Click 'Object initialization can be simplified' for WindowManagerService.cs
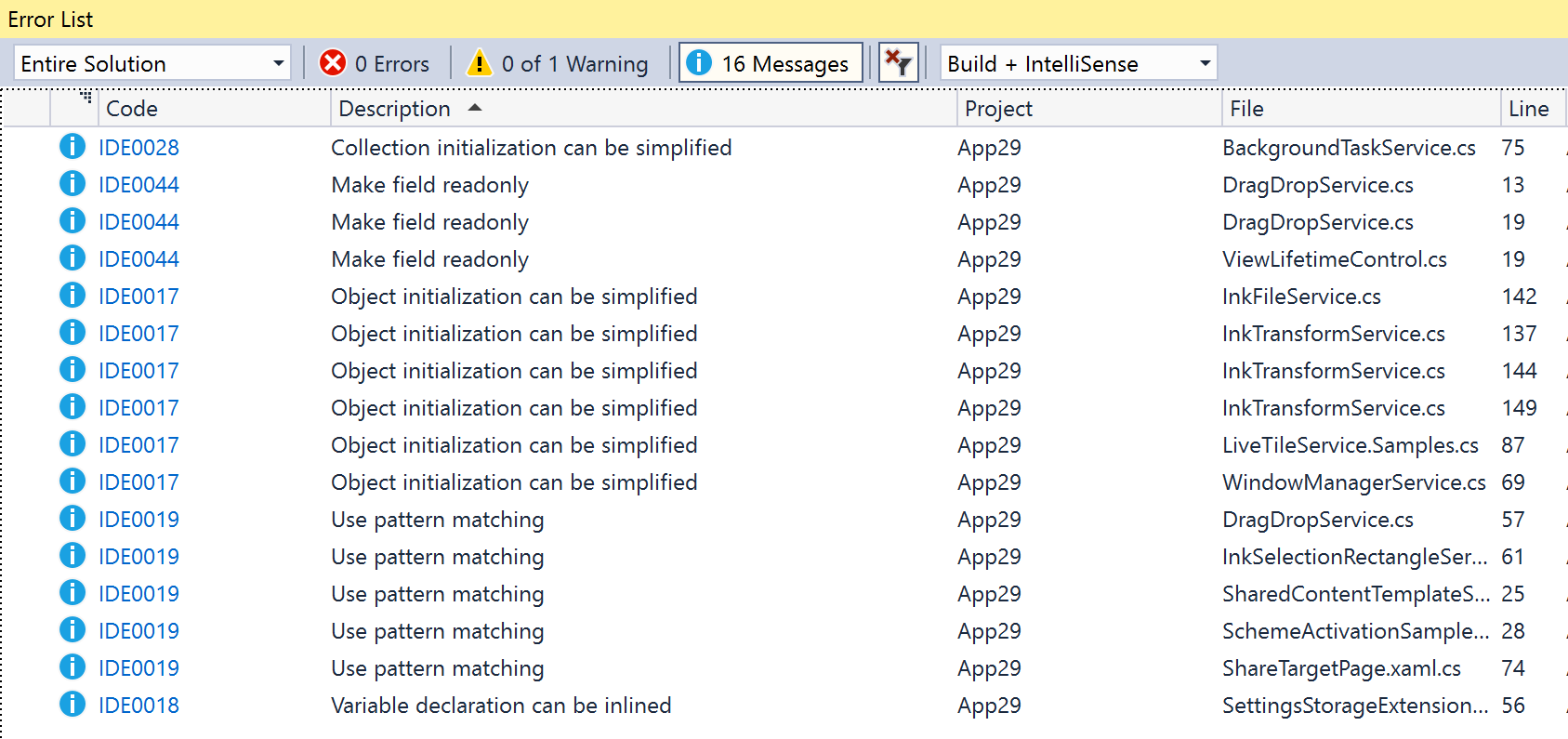The image size is (1568, 739). (514, 482)
